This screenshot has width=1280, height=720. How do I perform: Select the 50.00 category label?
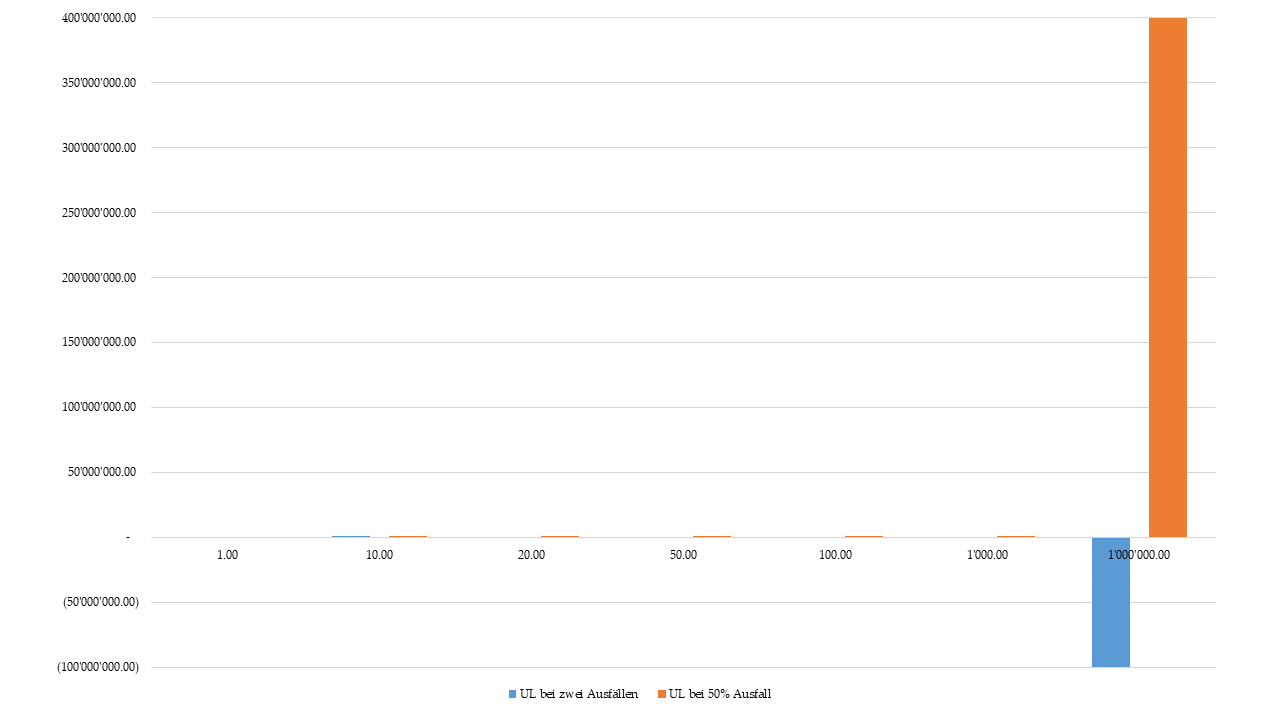[684, 555]
